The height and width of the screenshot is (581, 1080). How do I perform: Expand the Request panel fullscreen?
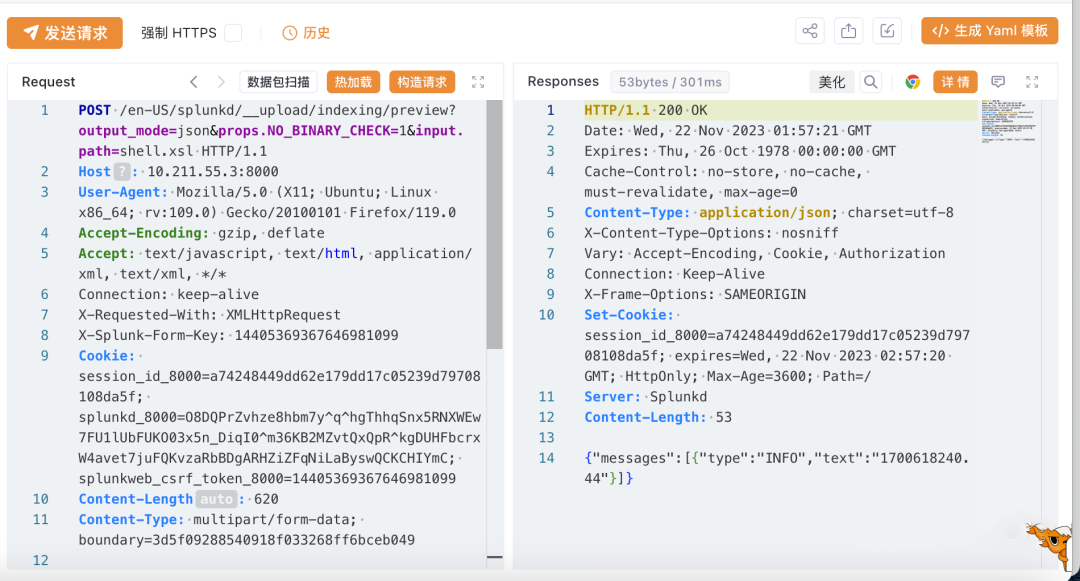(478, 82)
